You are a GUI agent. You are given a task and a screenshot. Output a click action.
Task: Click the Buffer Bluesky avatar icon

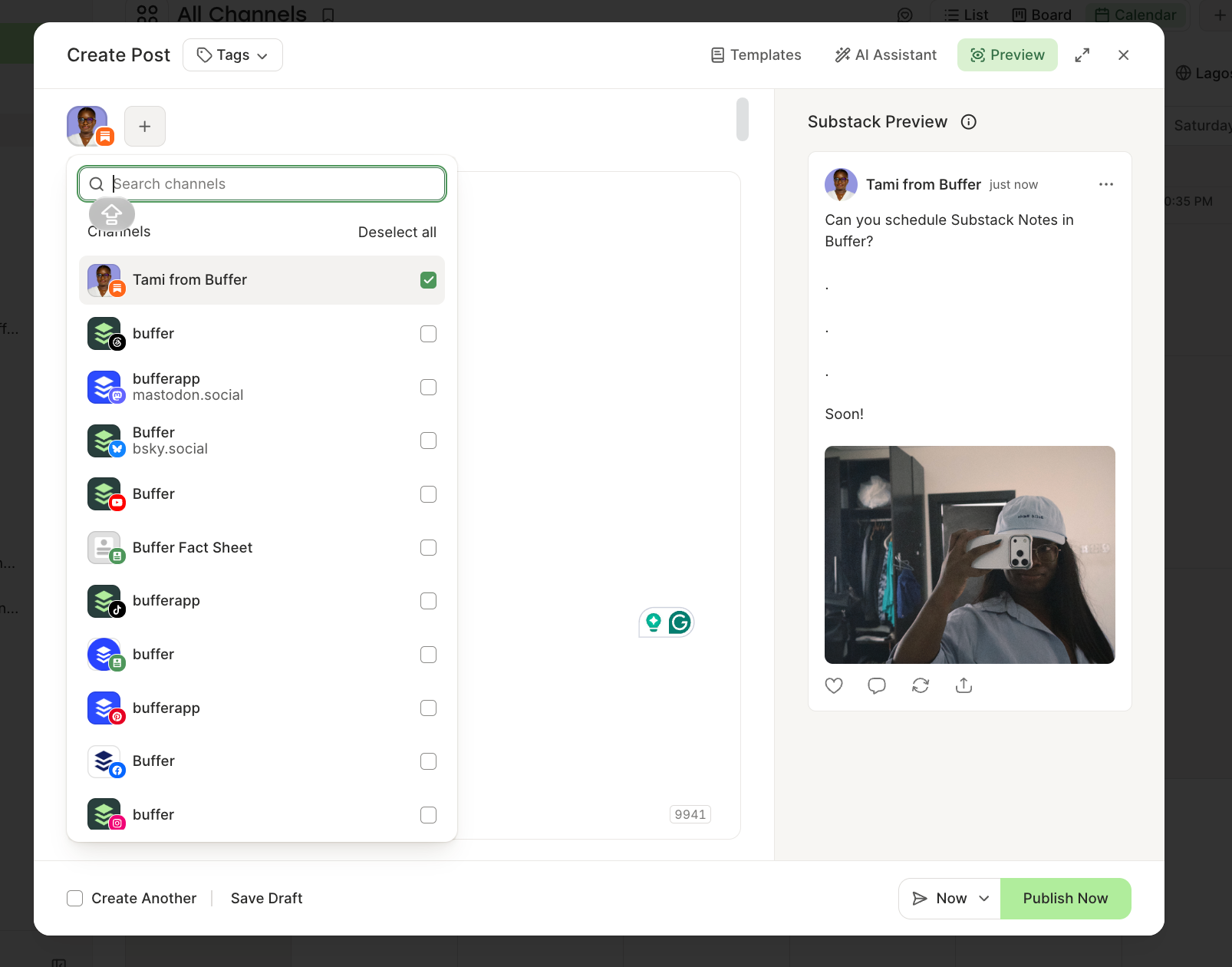click(105, 441)
